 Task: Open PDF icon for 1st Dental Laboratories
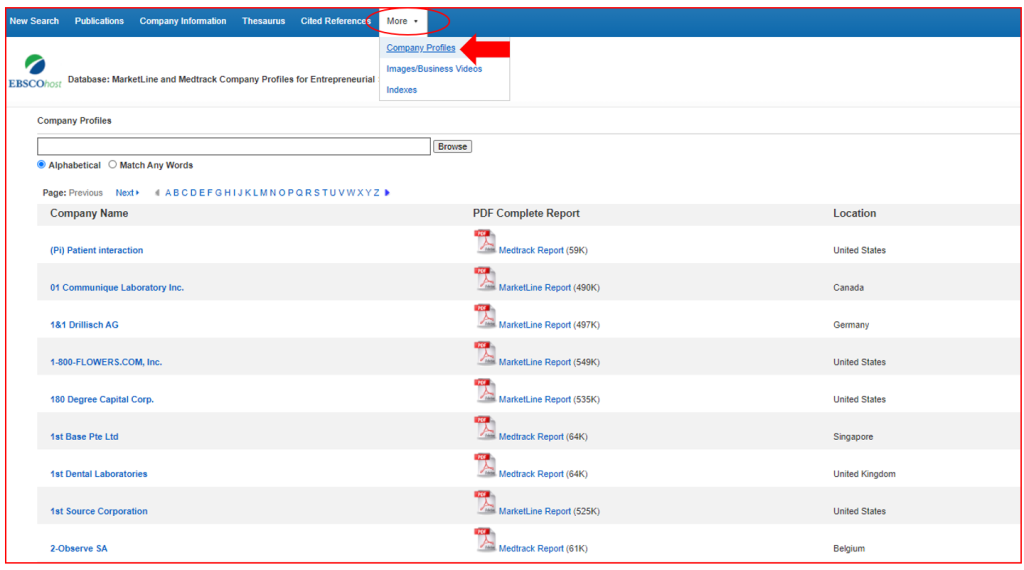point(485,465)
